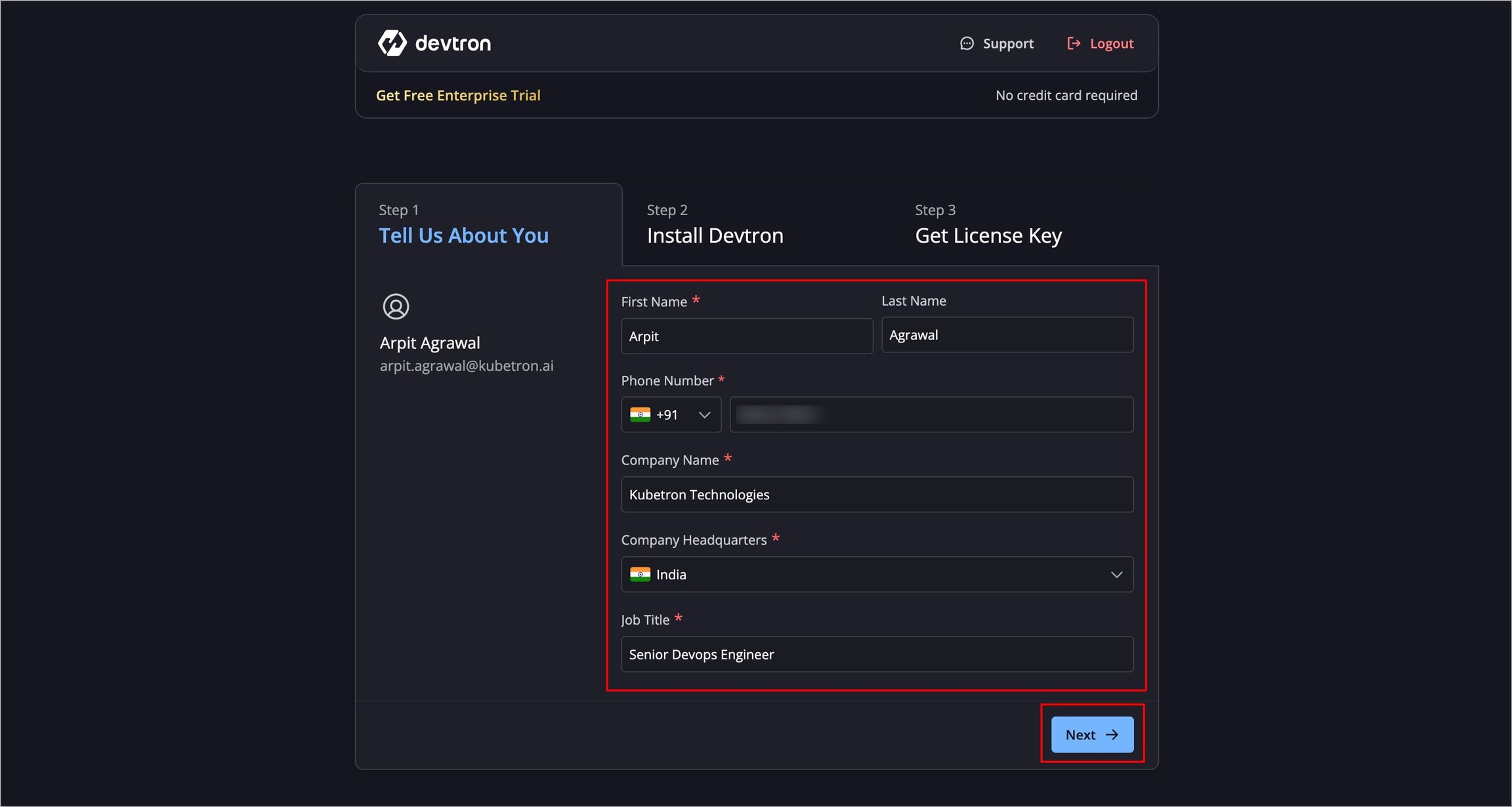This screenshot has width=1512, height=807.
Task: Click the arrow icon on Next button
Action: pyautogui.click(x=1112, y=735)
